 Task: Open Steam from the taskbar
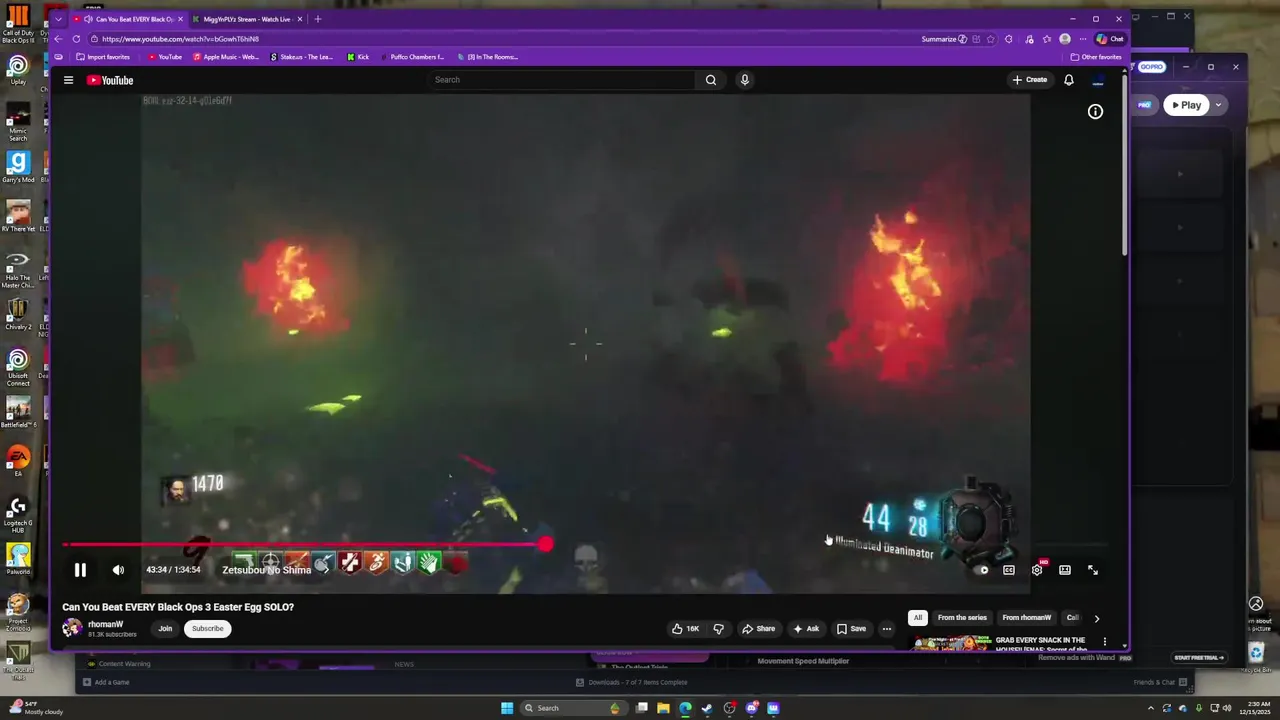point(707,708)
